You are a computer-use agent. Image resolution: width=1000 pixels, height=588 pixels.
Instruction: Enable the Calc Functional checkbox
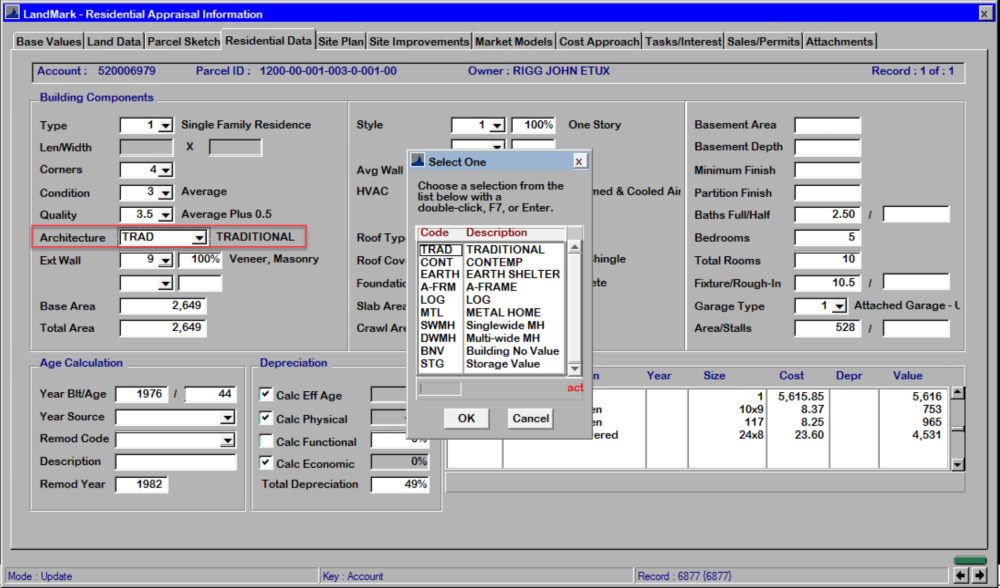tap(266, 441)
